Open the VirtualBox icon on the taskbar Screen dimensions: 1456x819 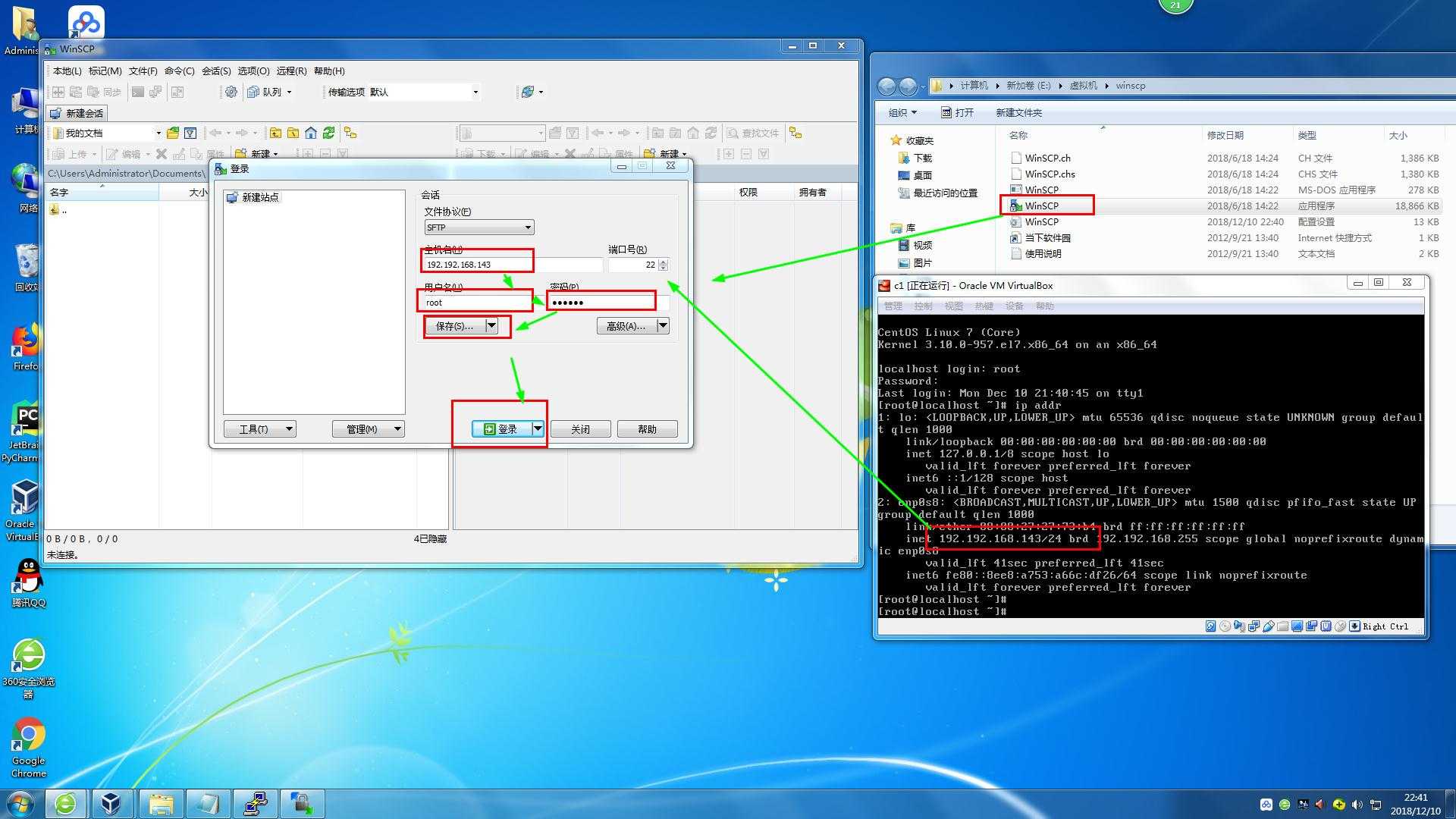click(111, 804)
